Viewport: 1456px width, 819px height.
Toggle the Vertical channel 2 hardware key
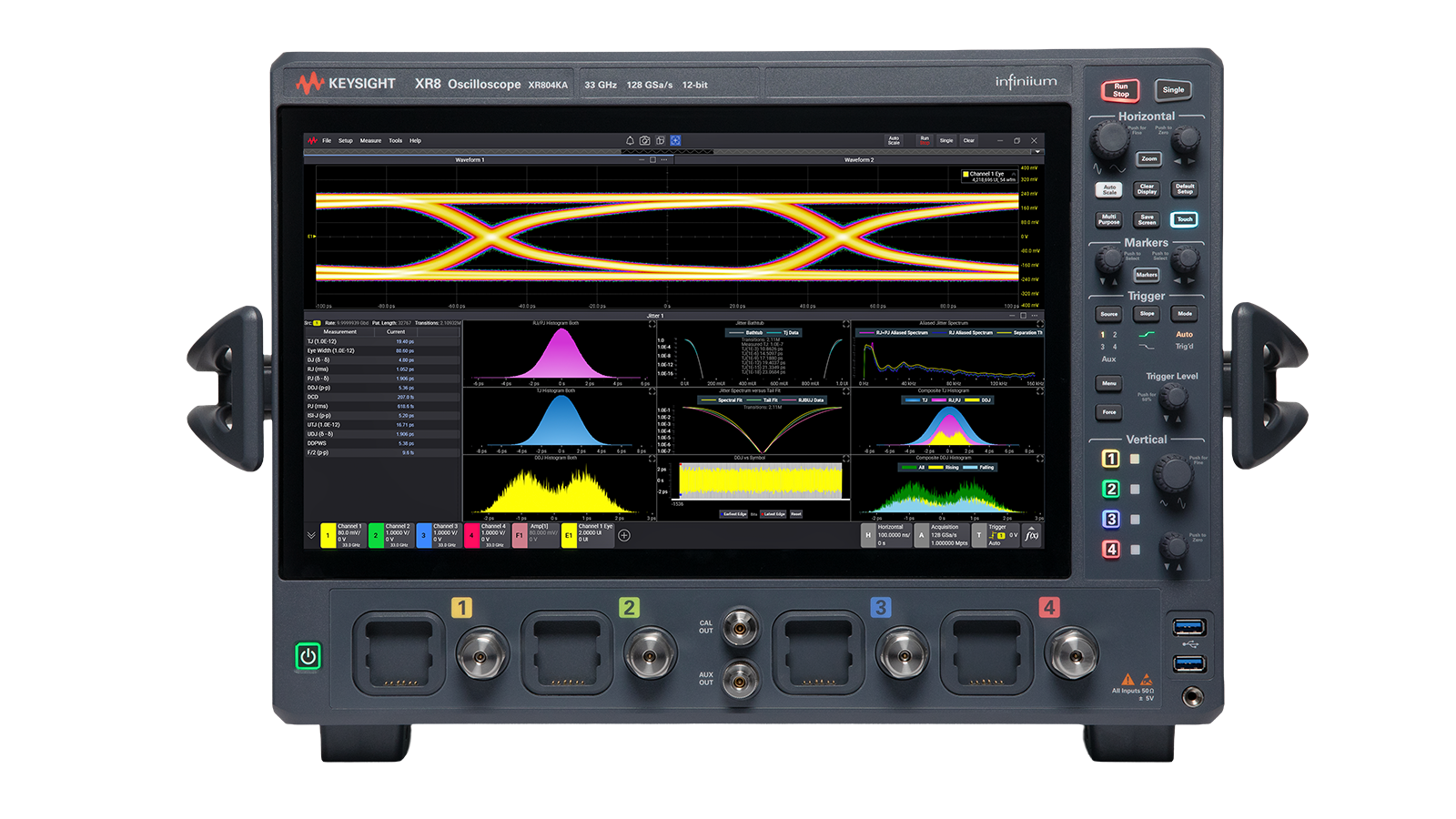[1111, 490]
